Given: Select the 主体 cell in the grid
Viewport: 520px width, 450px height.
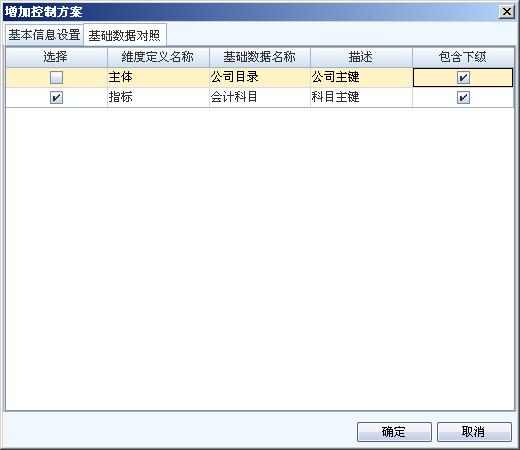Looking at the screenshot, I should coord(158,78).
